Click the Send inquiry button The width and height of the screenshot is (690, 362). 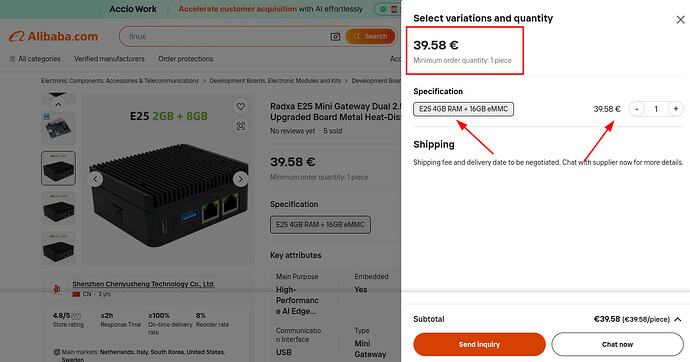pos(479,344)
